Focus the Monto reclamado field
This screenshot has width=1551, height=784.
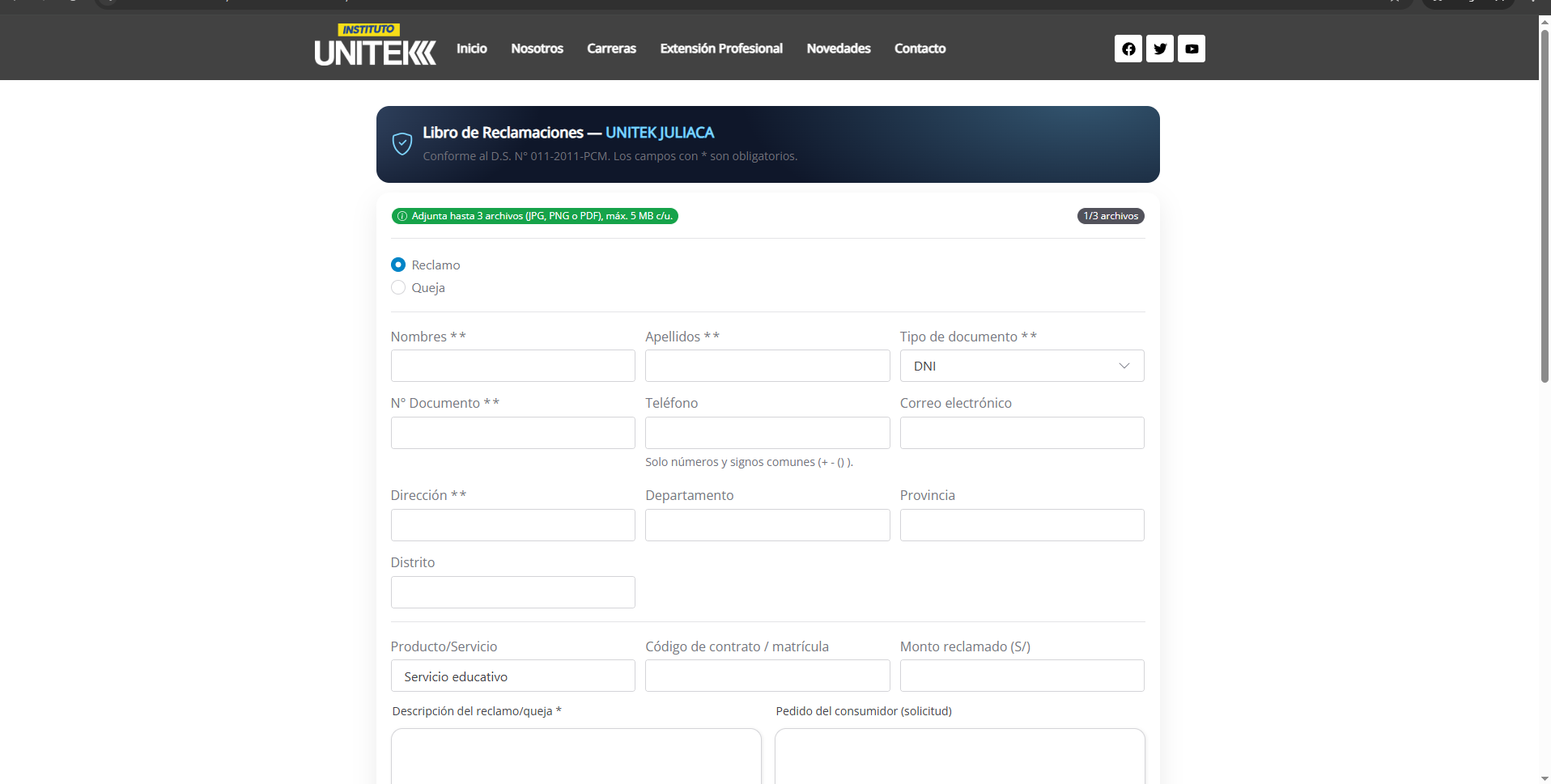click(1022, 676)
